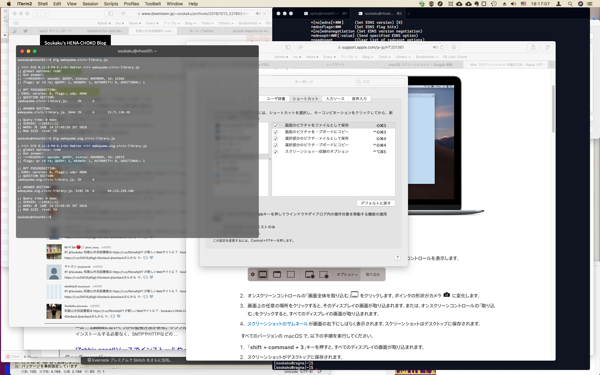Open the Session menu

90,3
